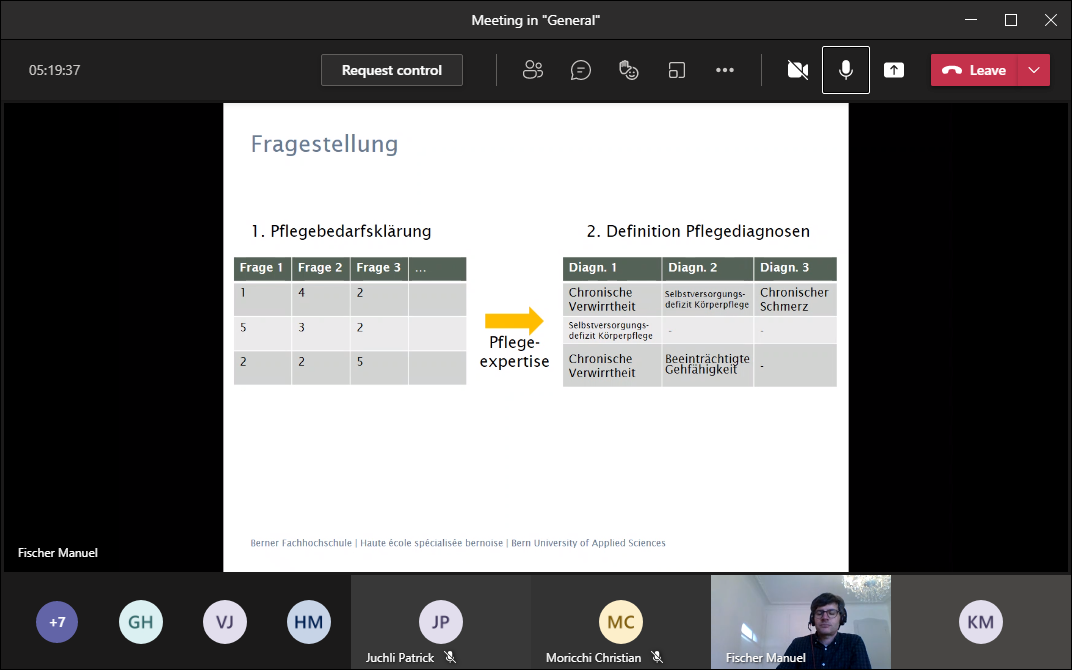
Task: Select the VJ participant avatar
Action: (x=225, y=622)
